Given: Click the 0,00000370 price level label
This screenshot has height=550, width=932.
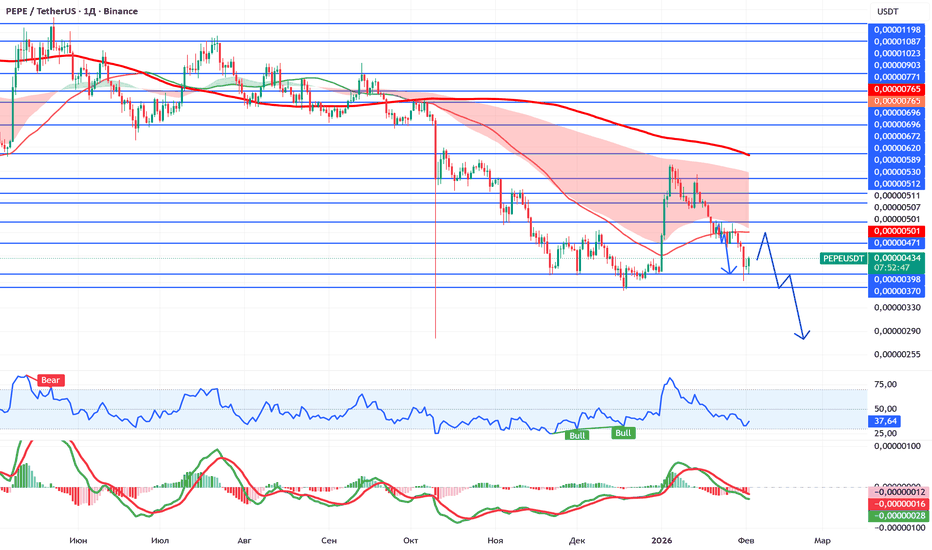Looking at the screenshot, I should [896, 291].
